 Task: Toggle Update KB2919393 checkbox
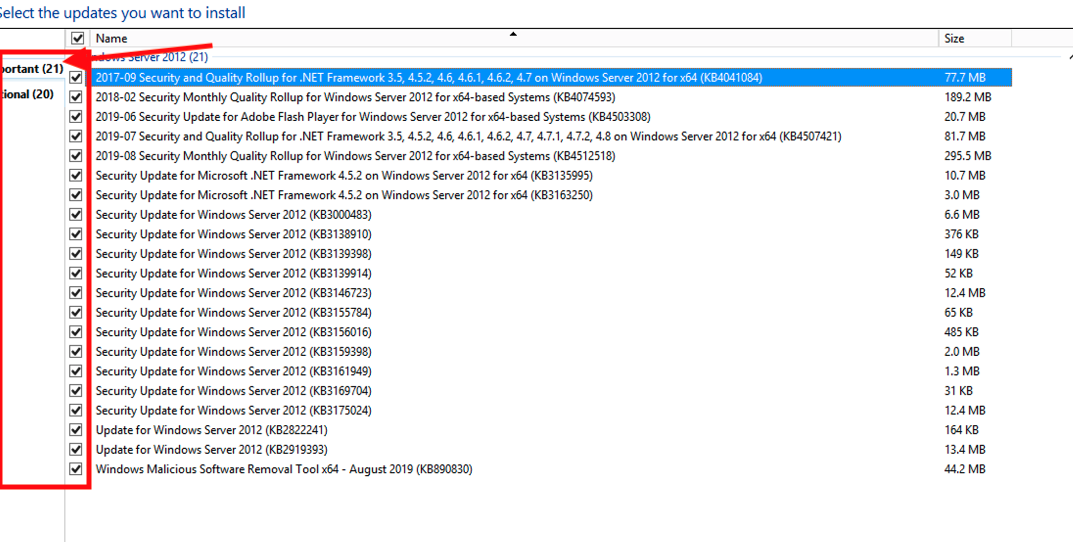(76, 450)
